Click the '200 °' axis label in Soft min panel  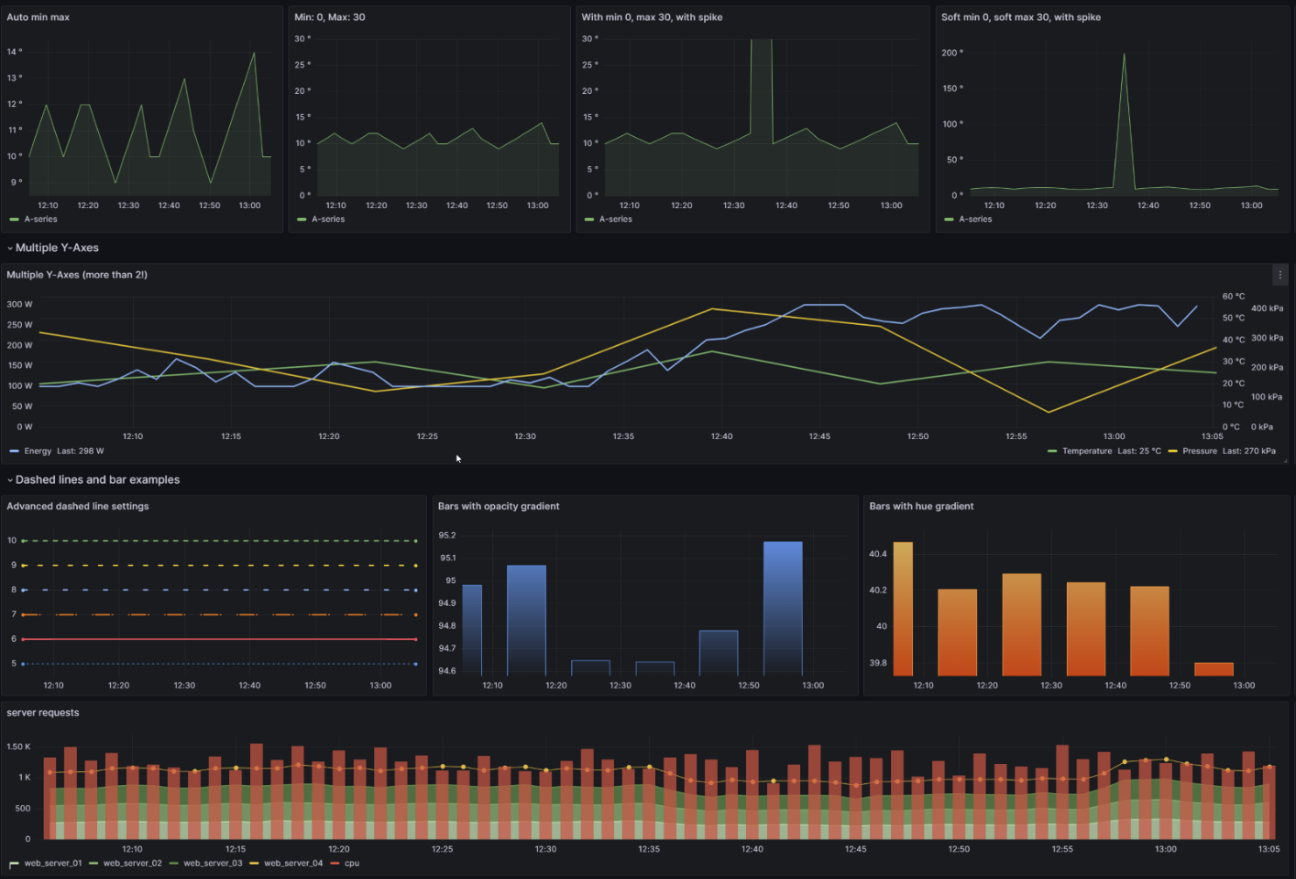coord(953,52)
